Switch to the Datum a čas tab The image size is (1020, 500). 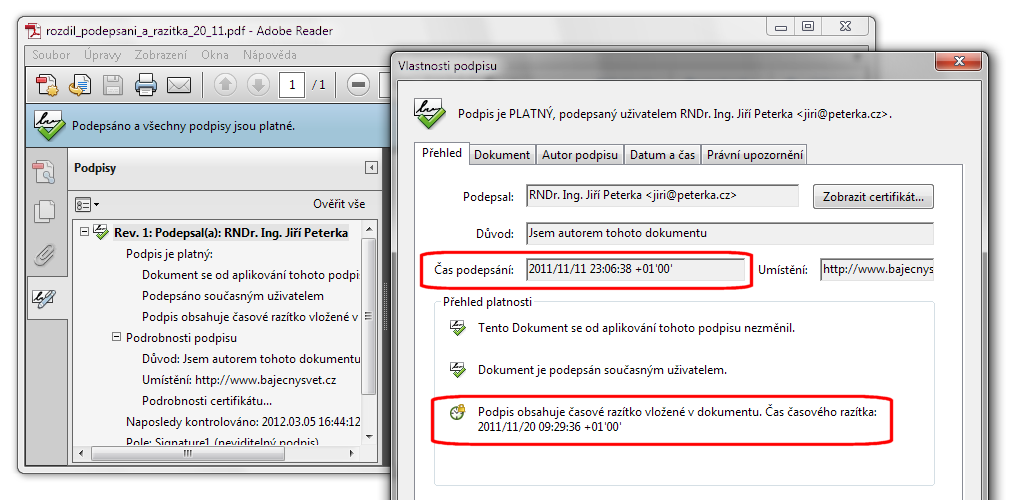662,155
